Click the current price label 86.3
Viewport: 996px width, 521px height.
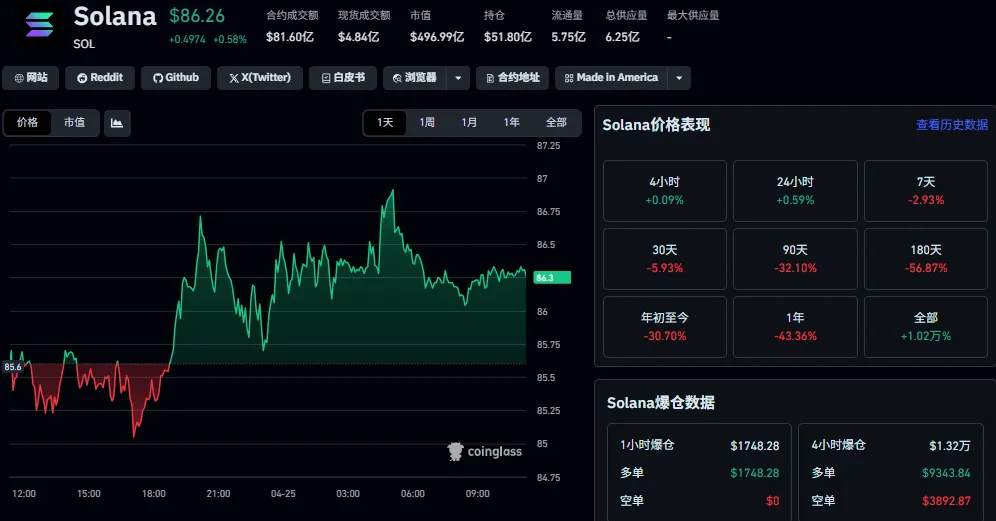(551, 278)
